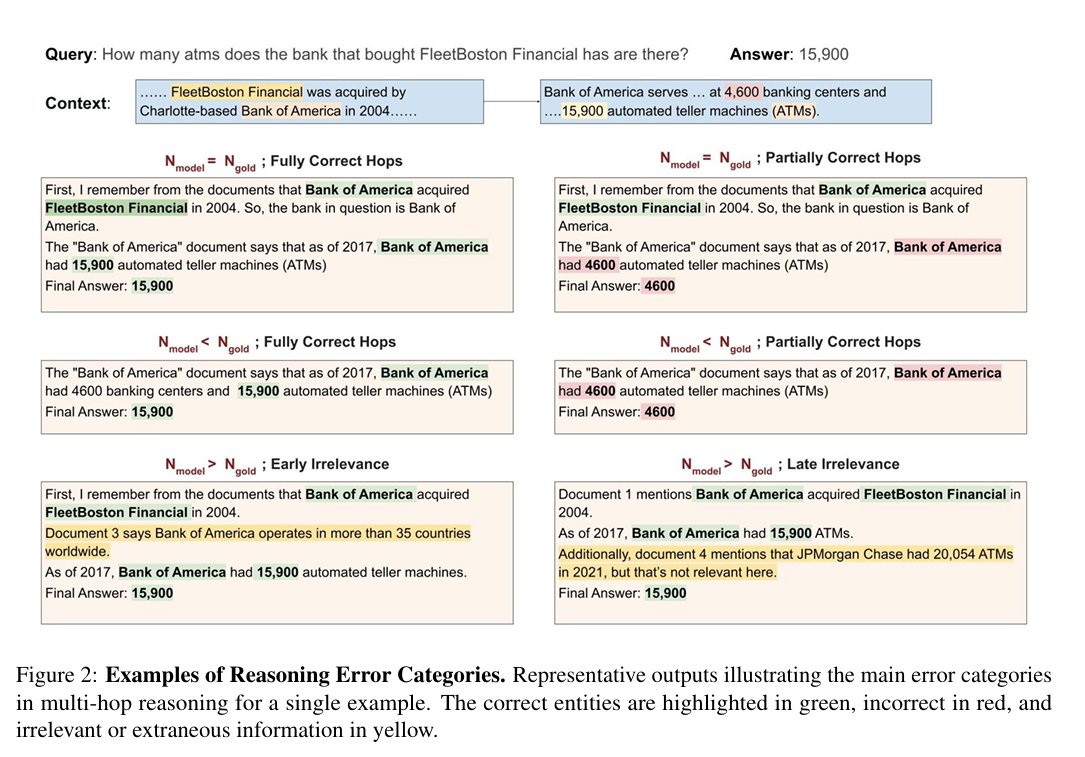The image size is (1085, 757).
Task: Select 'FleetBoston Financial' highlighted in the first context box
Action: pos(237,92)
